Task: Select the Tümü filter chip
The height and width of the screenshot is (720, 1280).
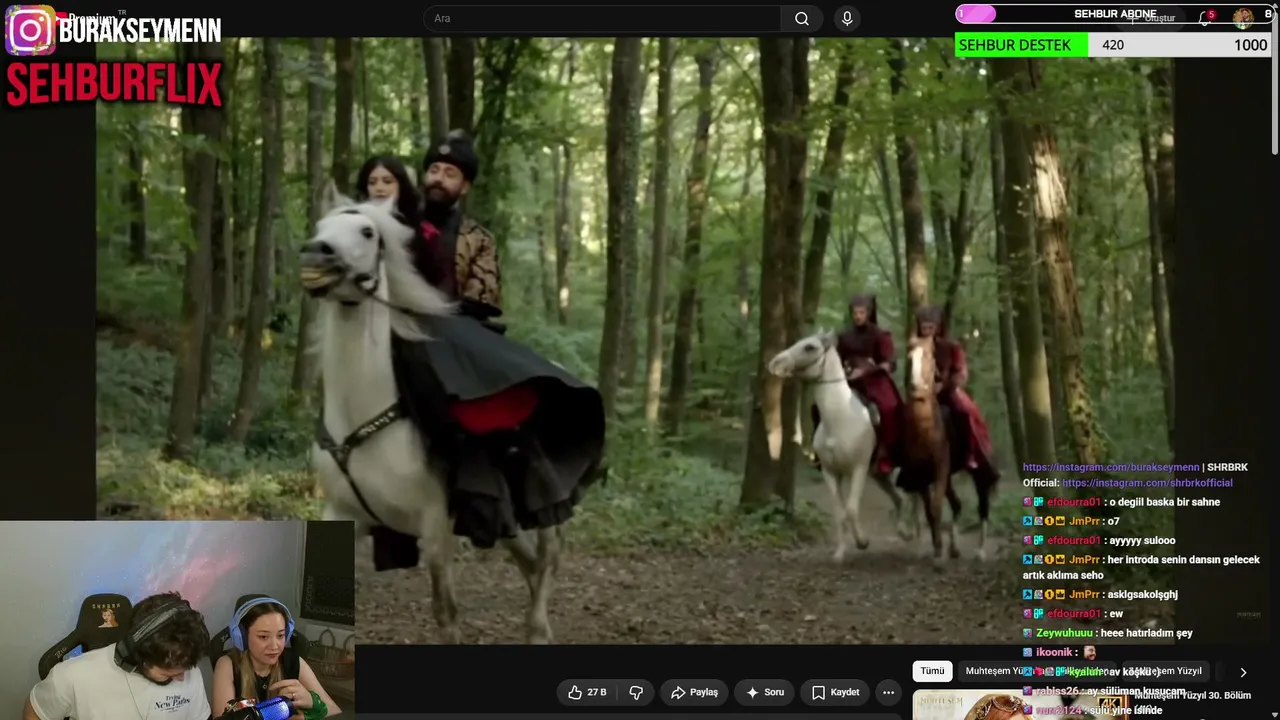Action: tap(932, 671)
